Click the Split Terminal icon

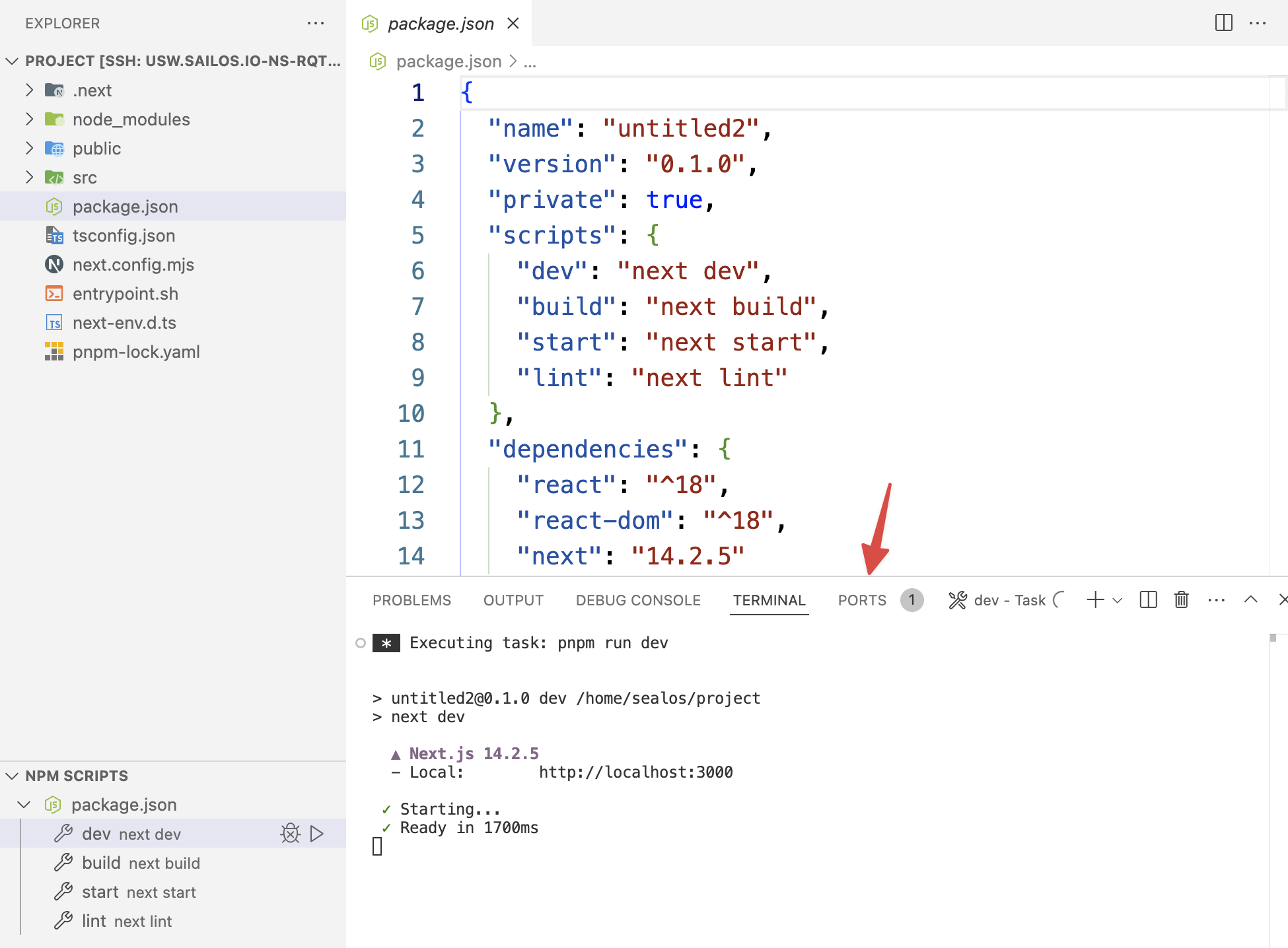[1148, 599]
